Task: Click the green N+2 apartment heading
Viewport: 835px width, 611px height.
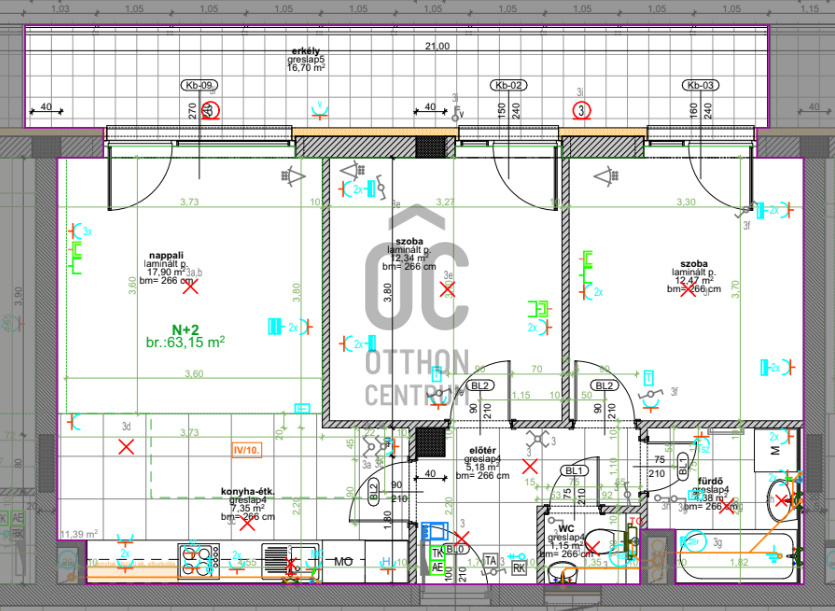Action: click(x=185, y=329)
